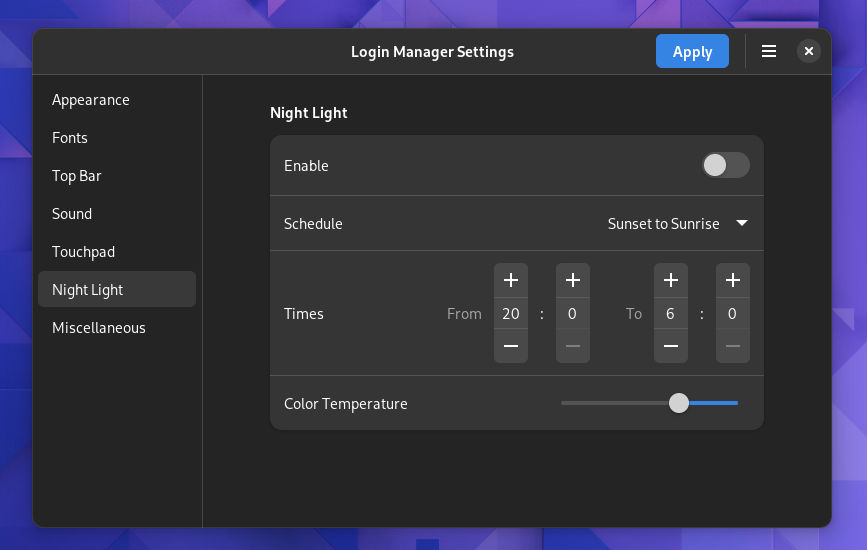Click the Sunset to Sunrise dropdown arrow

[x=742, y=224]
